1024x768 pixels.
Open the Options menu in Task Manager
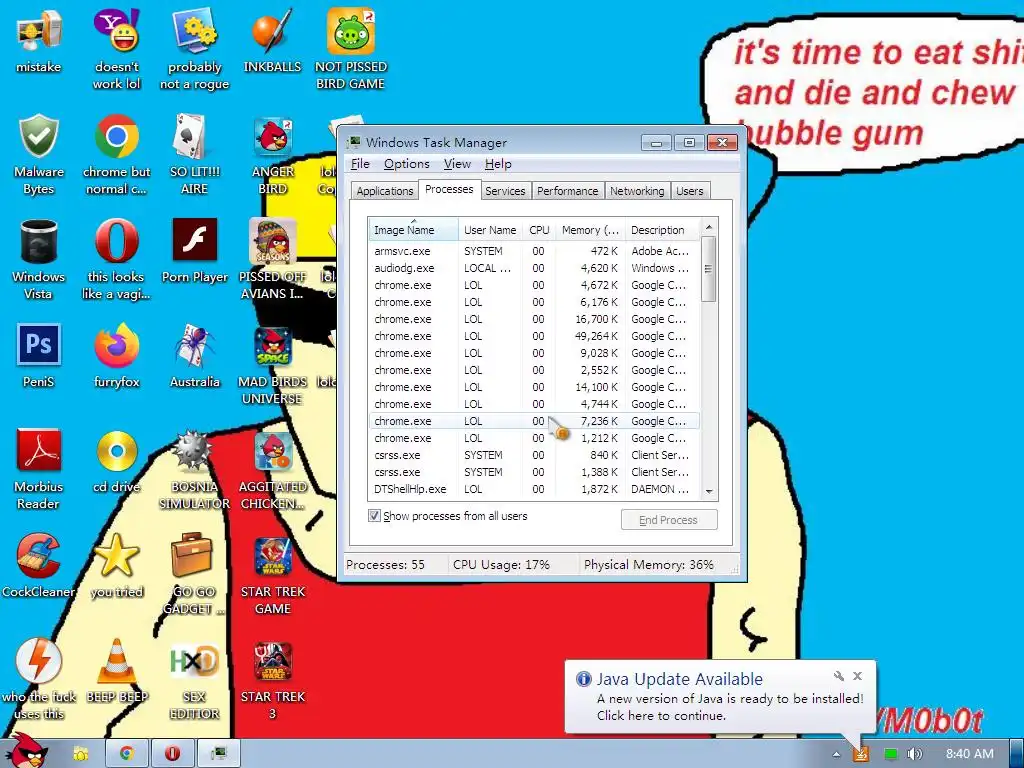tap(407, 164)
